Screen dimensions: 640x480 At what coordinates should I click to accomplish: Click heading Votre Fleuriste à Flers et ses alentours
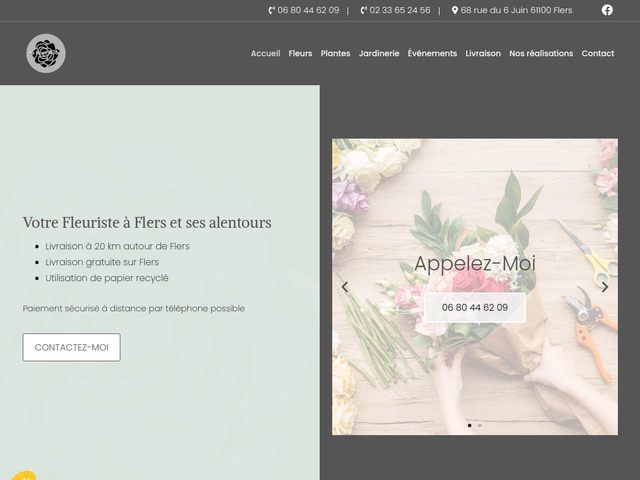point(147,223)
